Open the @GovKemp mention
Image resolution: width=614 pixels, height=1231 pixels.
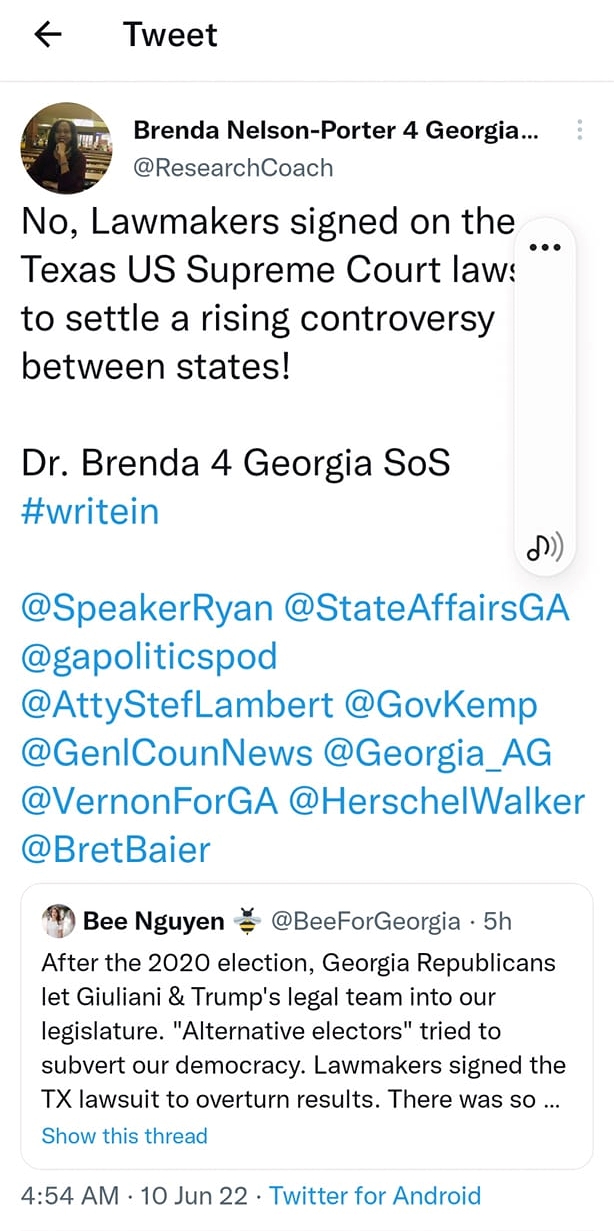coord(441,704)
